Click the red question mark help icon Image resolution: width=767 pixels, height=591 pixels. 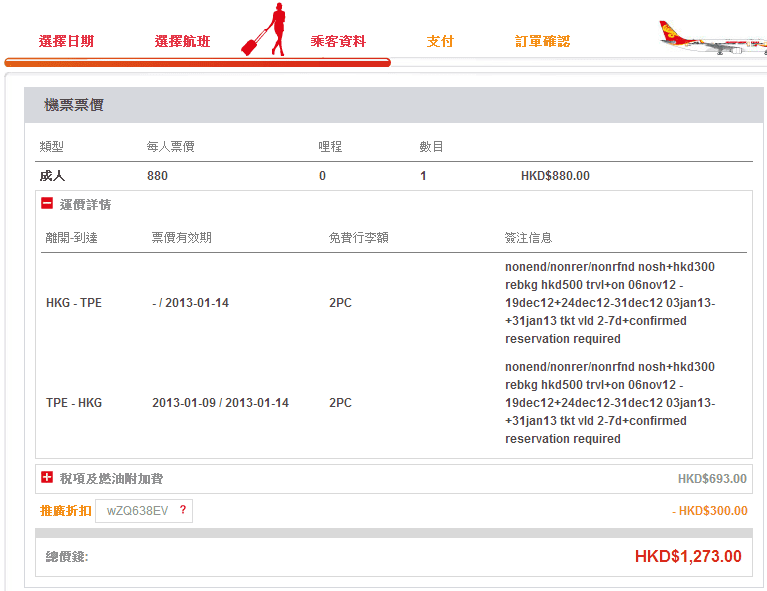(x=183, y=510)
